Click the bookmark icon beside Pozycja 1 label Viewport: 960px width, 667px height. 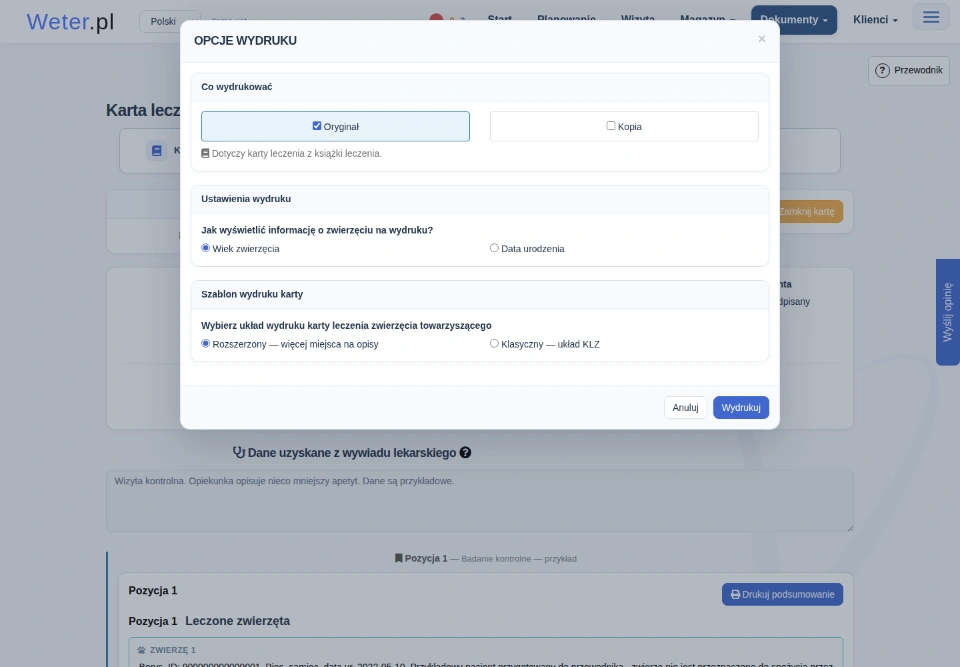399,559
